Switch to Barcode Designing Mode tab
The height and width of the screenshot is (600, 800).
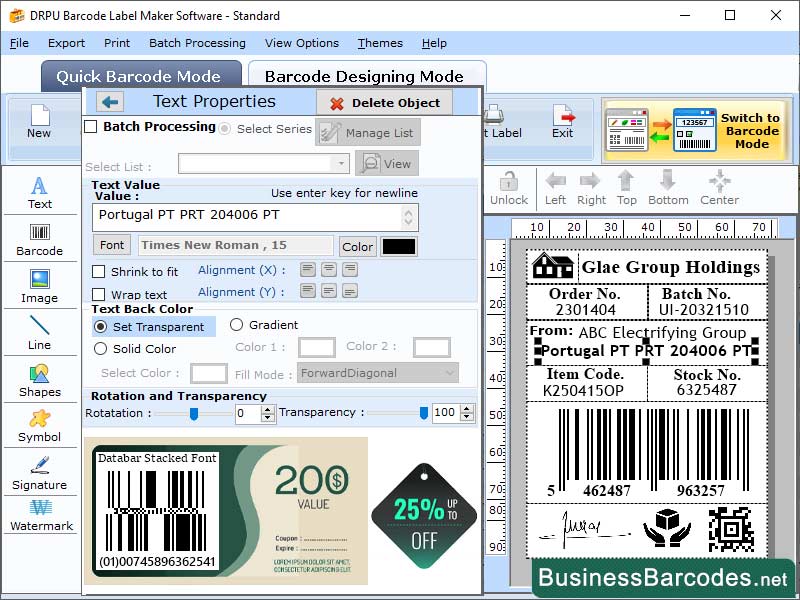367,76
